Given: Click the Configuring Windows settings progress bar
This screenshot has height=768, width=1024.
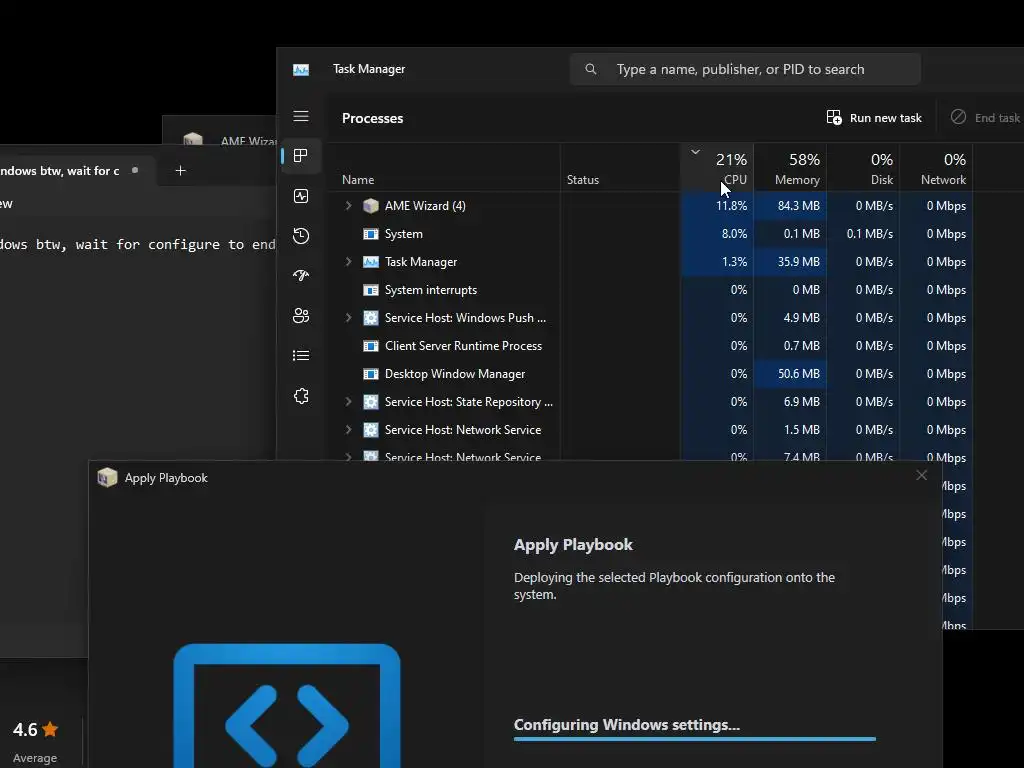Looking at the screenshot, I should pos(695,739).
